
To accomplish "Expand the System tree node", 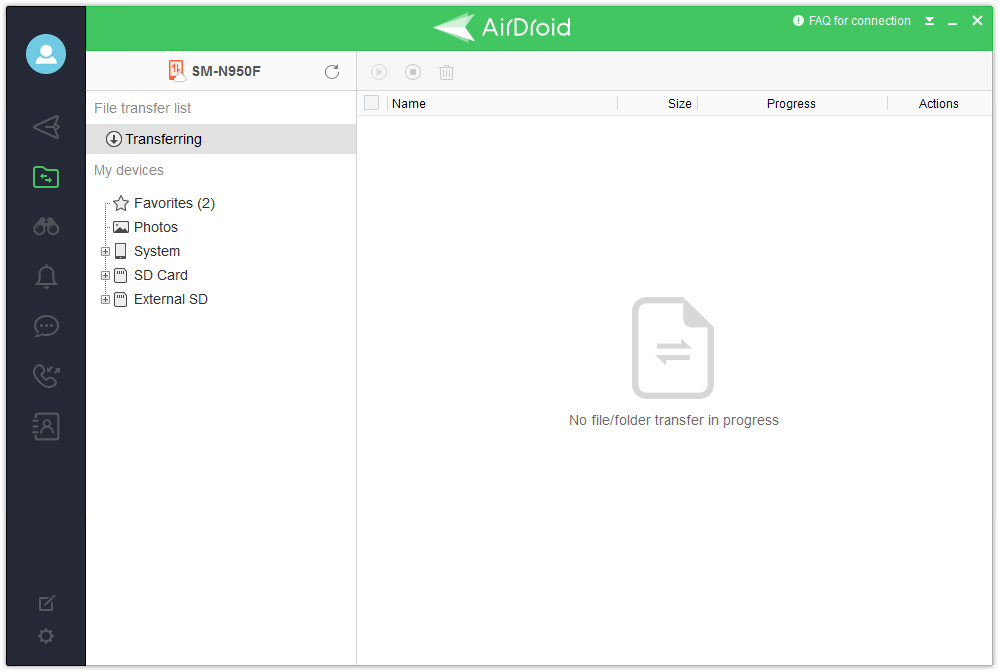I will [x=105, y=251].
